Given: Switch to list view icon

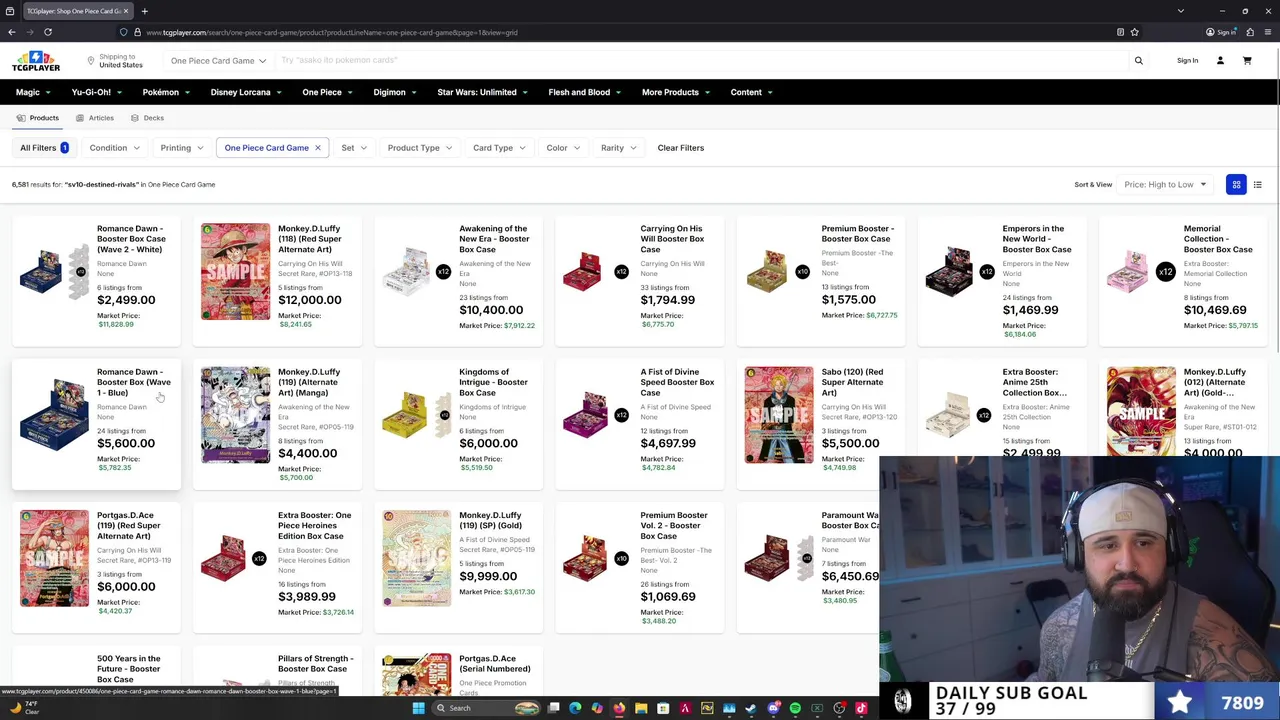Looking at the screenshot, I should 1258,184.
